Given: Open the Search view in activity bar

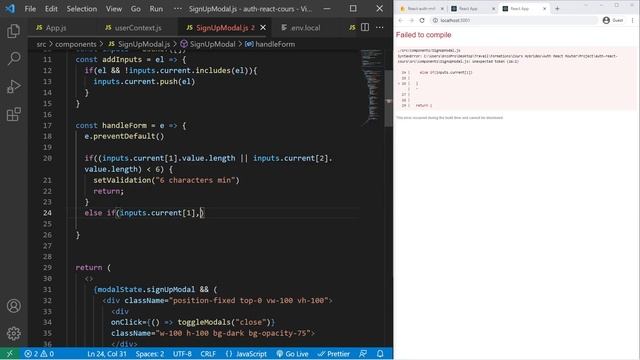Looking at the screenshot, I should pyautogui.click(x=13, y=59).
